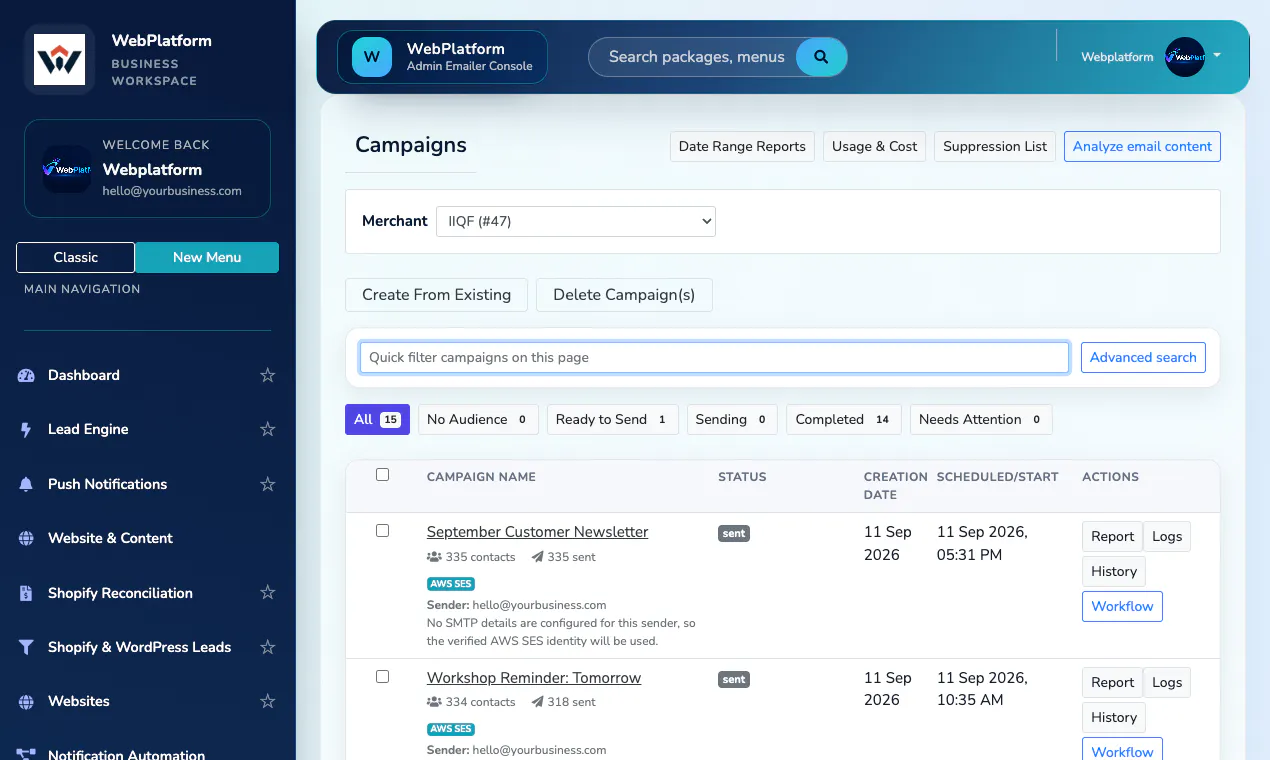Open Report for September Customer Newsletter
Viewport: 1270px width, 760px height.
[x=1112, y=536]
